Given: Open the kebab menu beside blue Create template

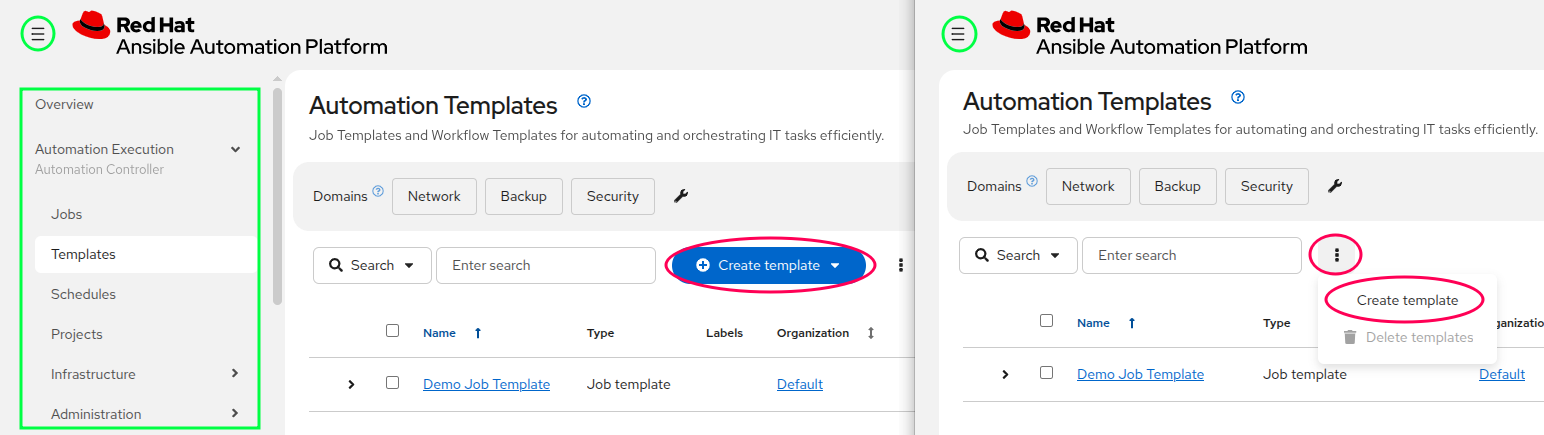Looking at the screenshot, I should click(x=901, y=265).
